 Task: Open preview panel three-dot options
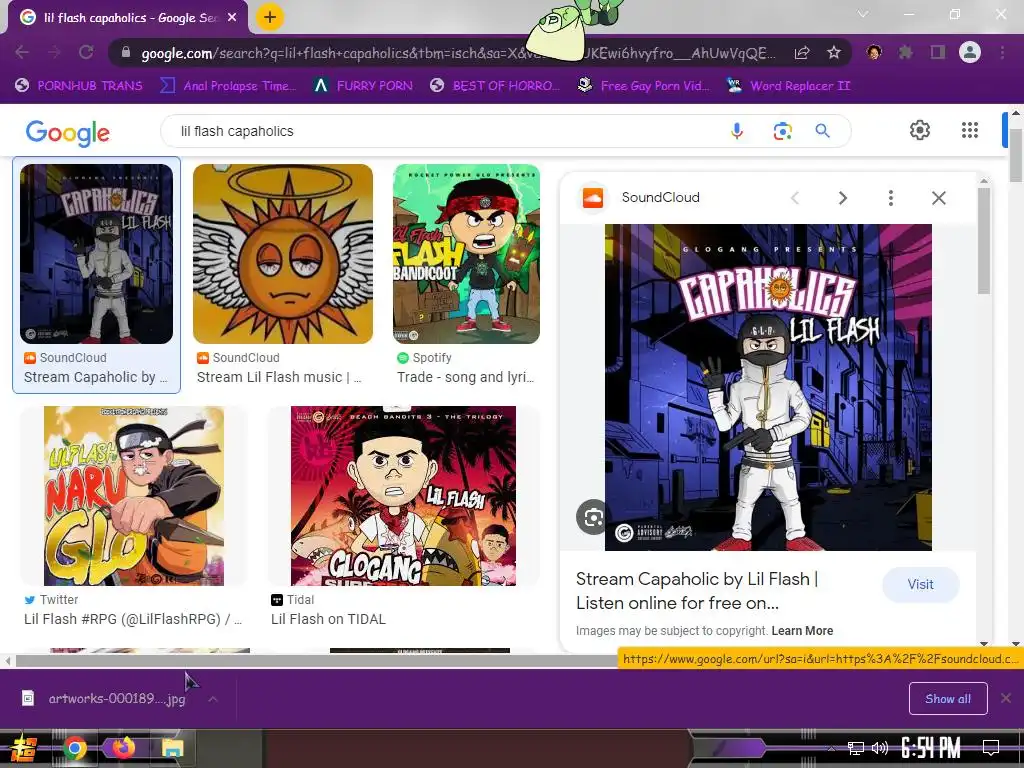click(x=891, y=198)
